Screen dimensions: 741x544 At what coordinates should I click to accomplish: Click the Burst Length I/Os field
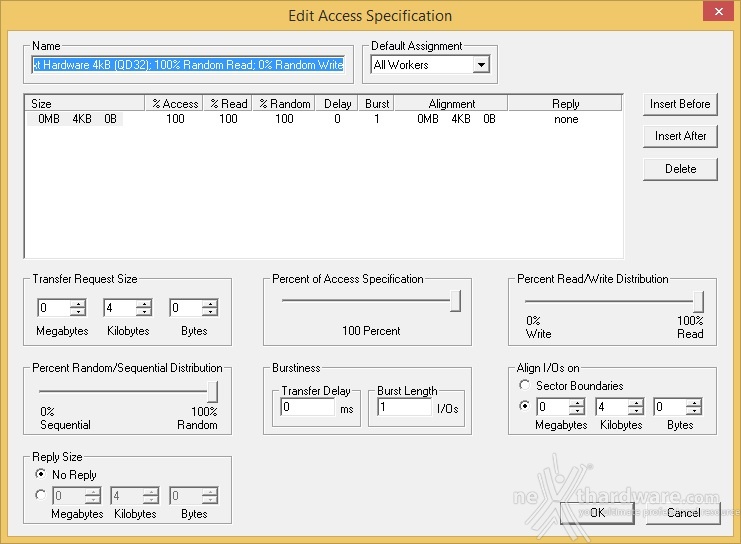tap(405, 407)
